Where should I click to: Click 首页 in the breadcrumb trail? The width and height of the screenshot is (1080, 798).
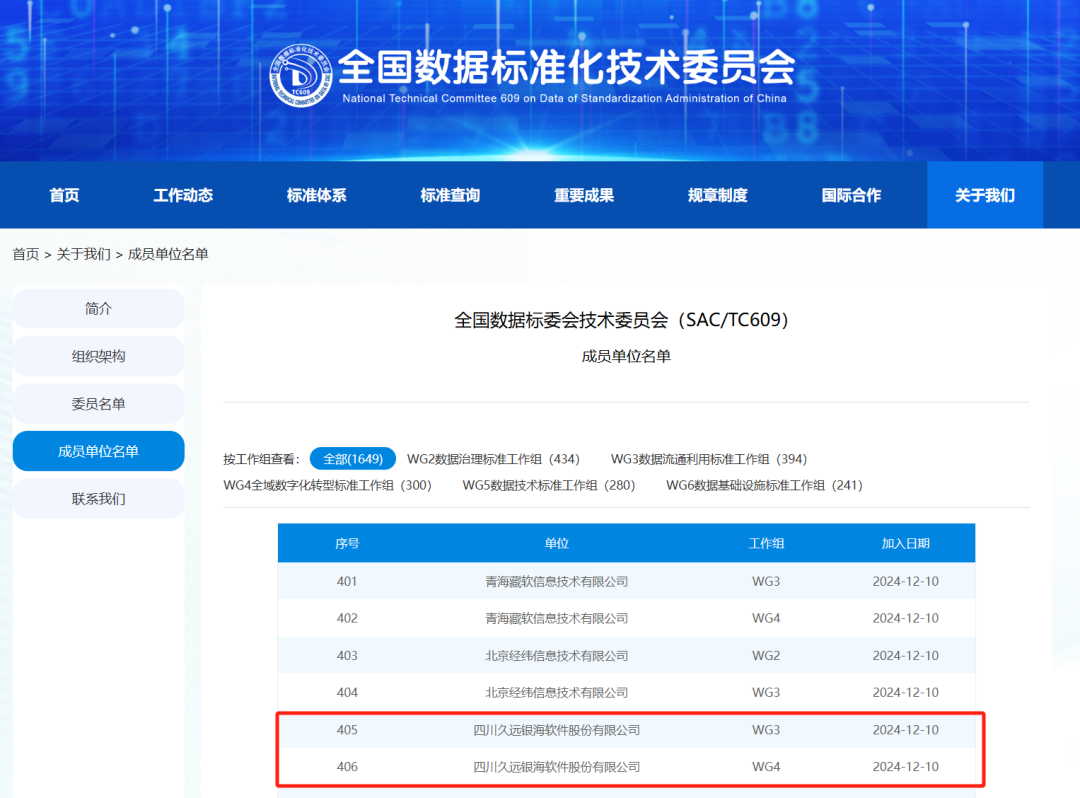click(x=25, y=254)
